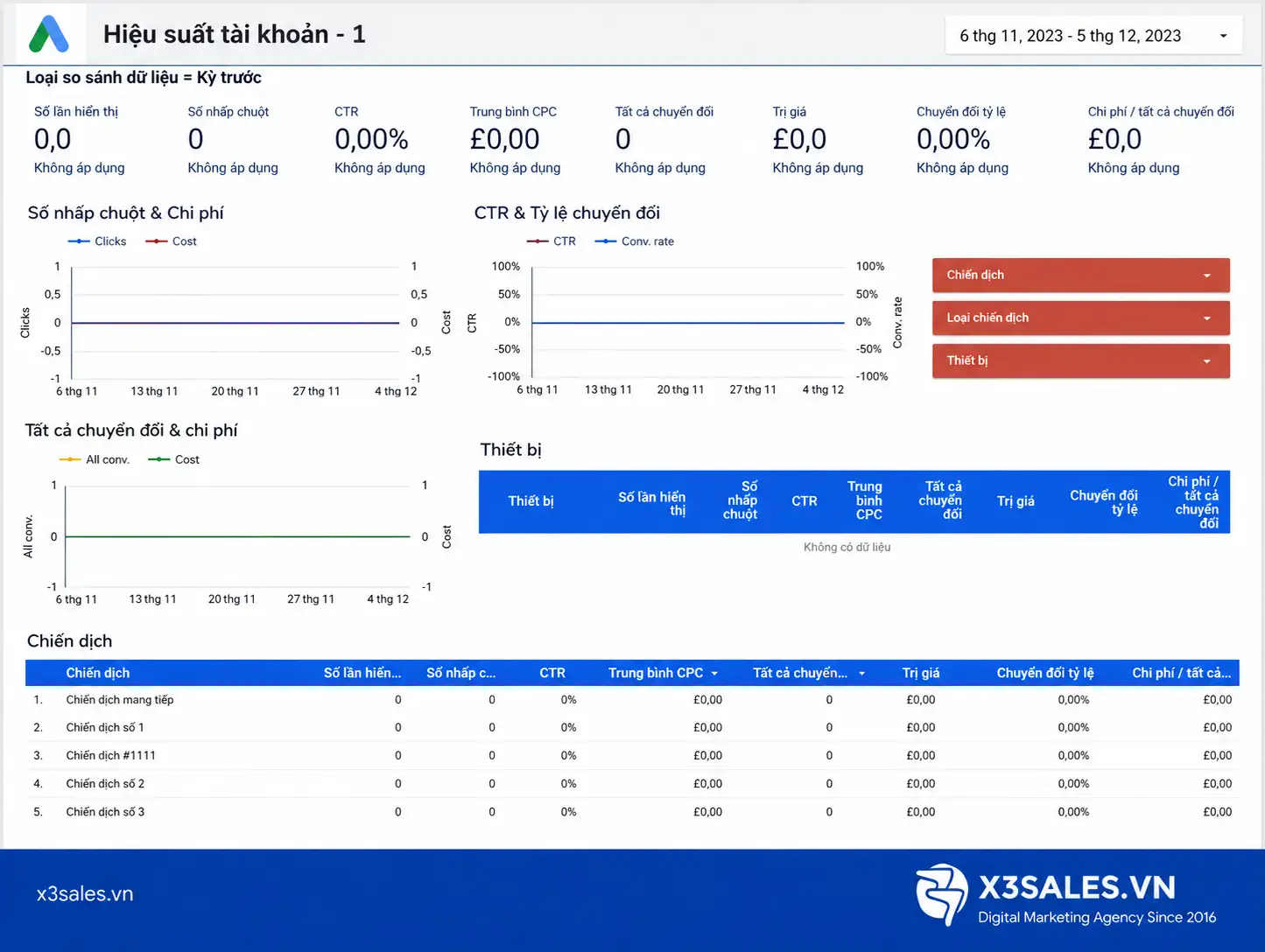Sort by Chiến dịch column header
The image size is (1265, 952).
coord(98,673)
